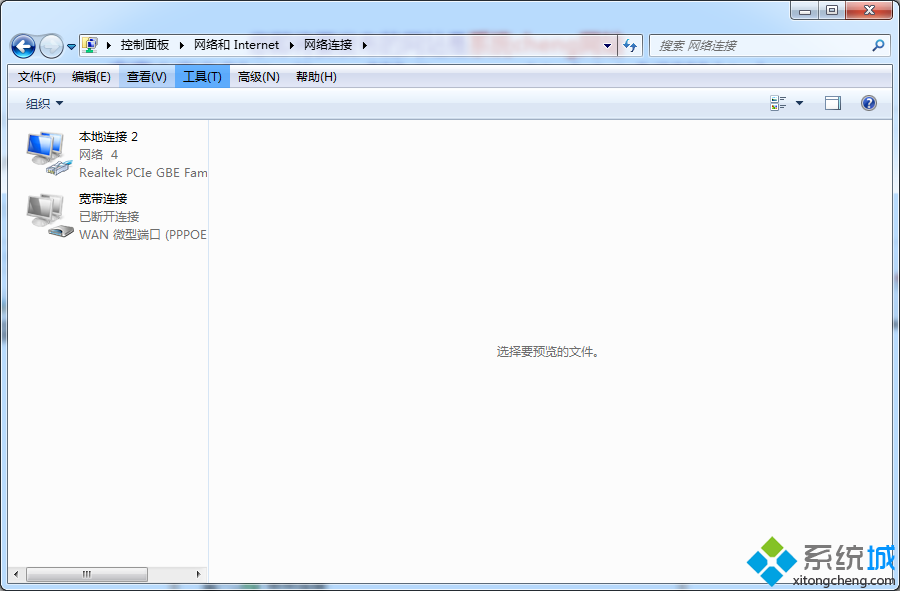Open the 文件(F) menu
The image size is (900, 591).
(37, 77)
